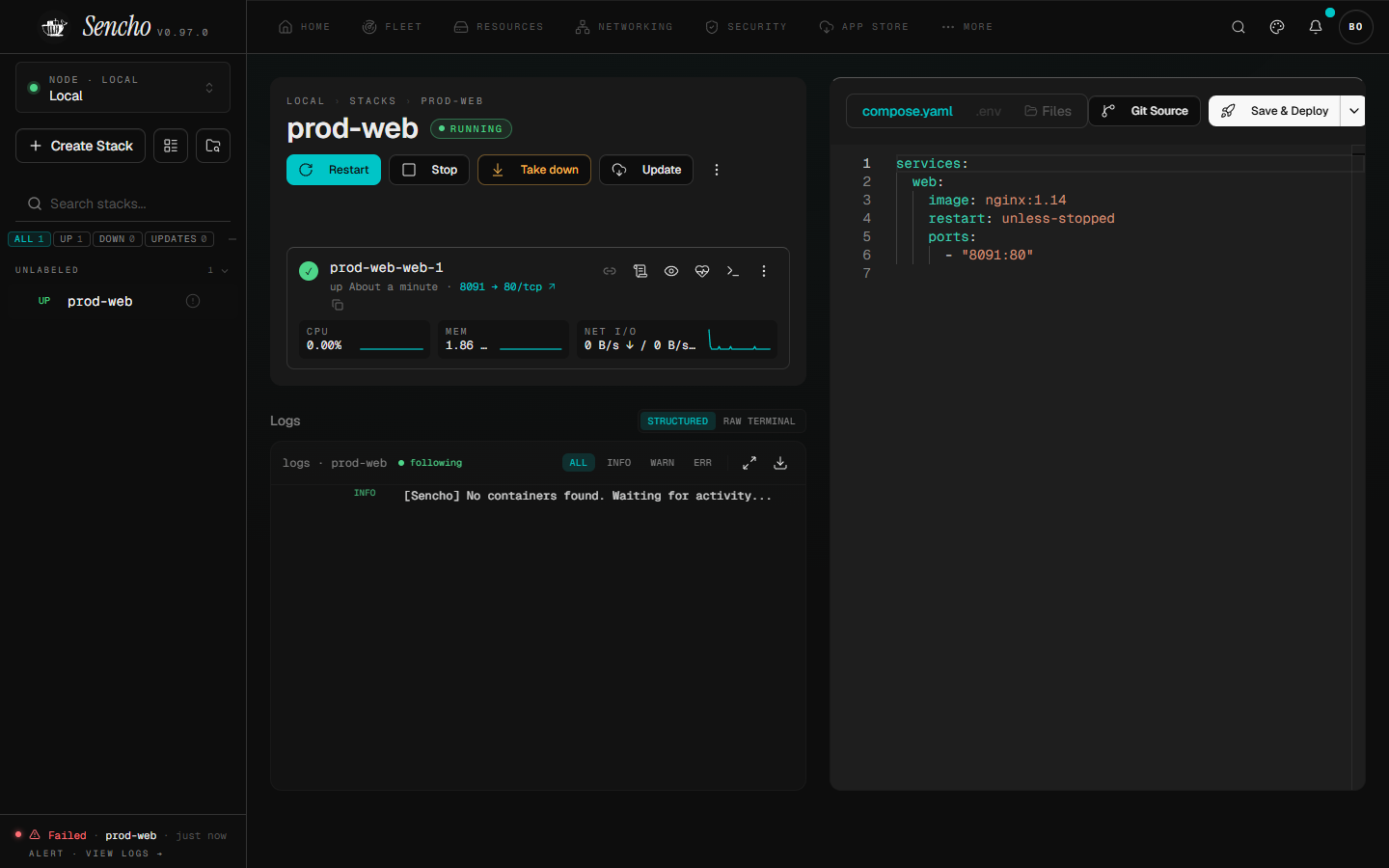Click the Create Stack button

coord(81,146)
